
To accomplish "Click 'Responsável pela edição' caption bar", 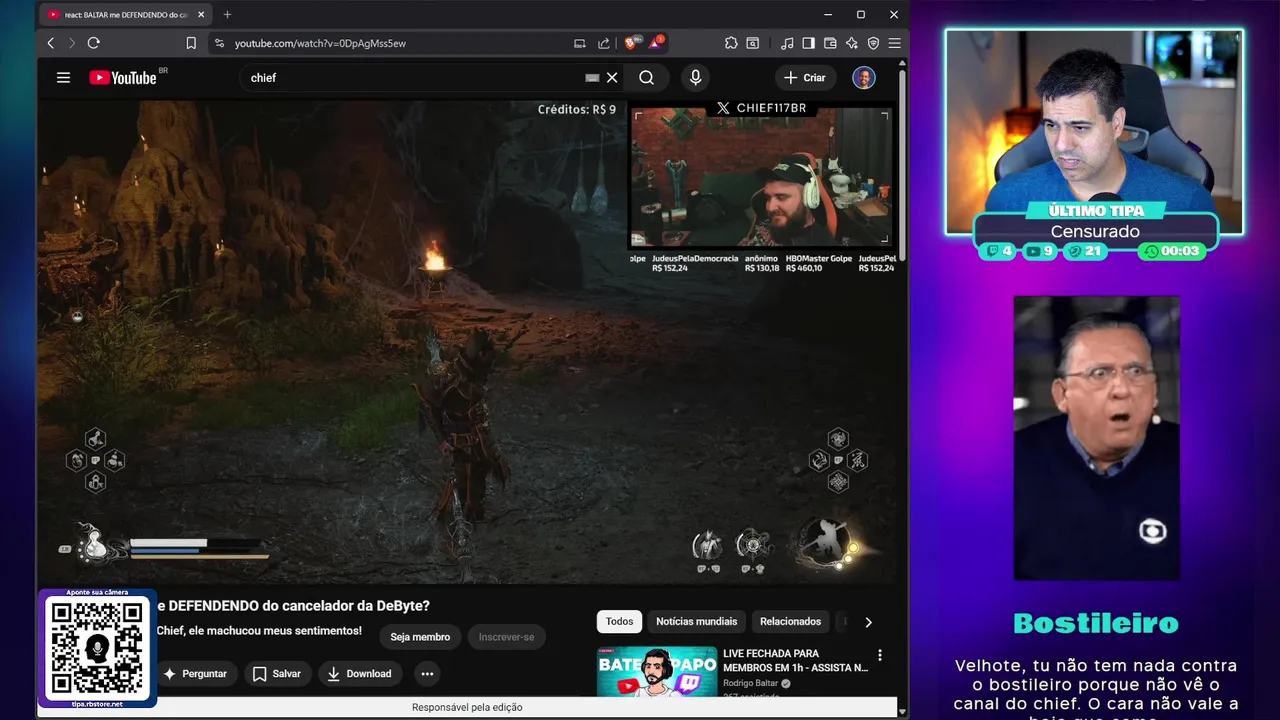I will [x=467, y=707].
